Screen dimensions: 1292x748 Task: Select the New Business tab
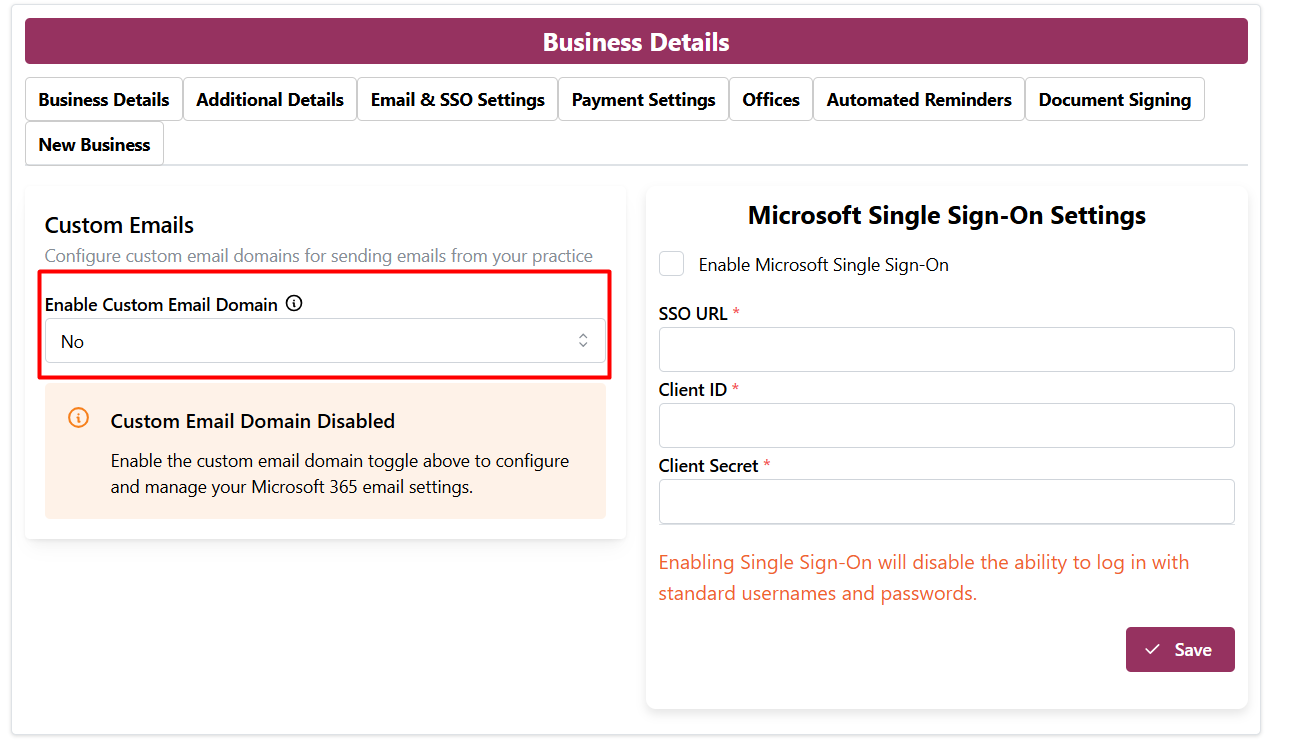coord(94,144)
